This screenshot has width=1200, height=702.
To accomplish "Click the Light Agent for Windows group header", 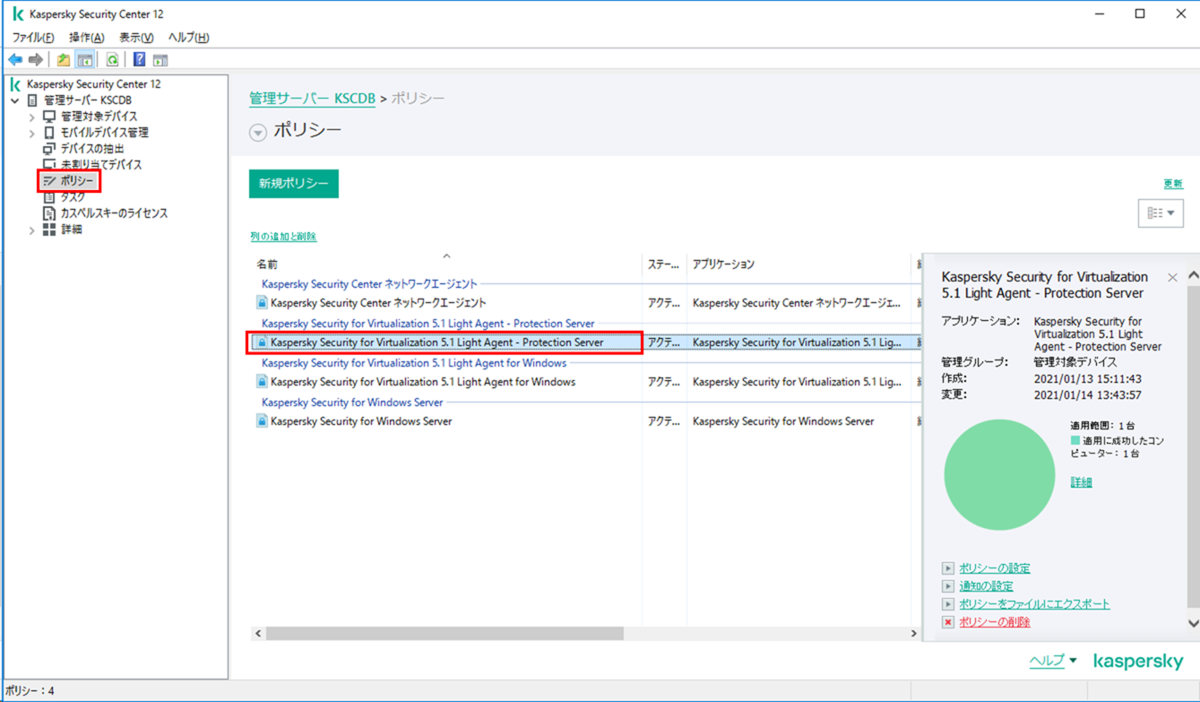I will (414, 363).
